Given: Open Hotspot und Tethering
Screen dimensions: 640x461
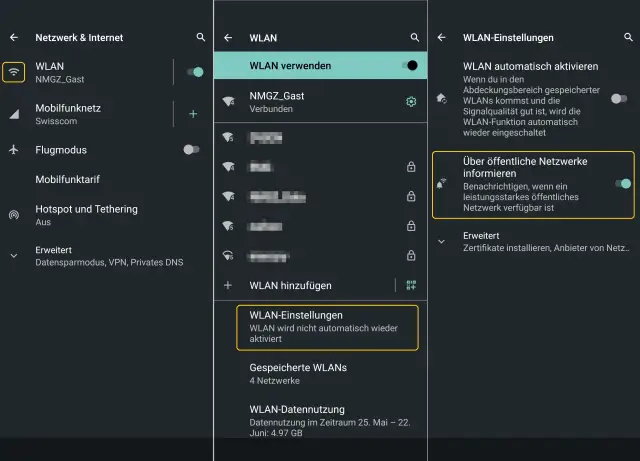Looking at the screenshot, I should tap(86, 215).
